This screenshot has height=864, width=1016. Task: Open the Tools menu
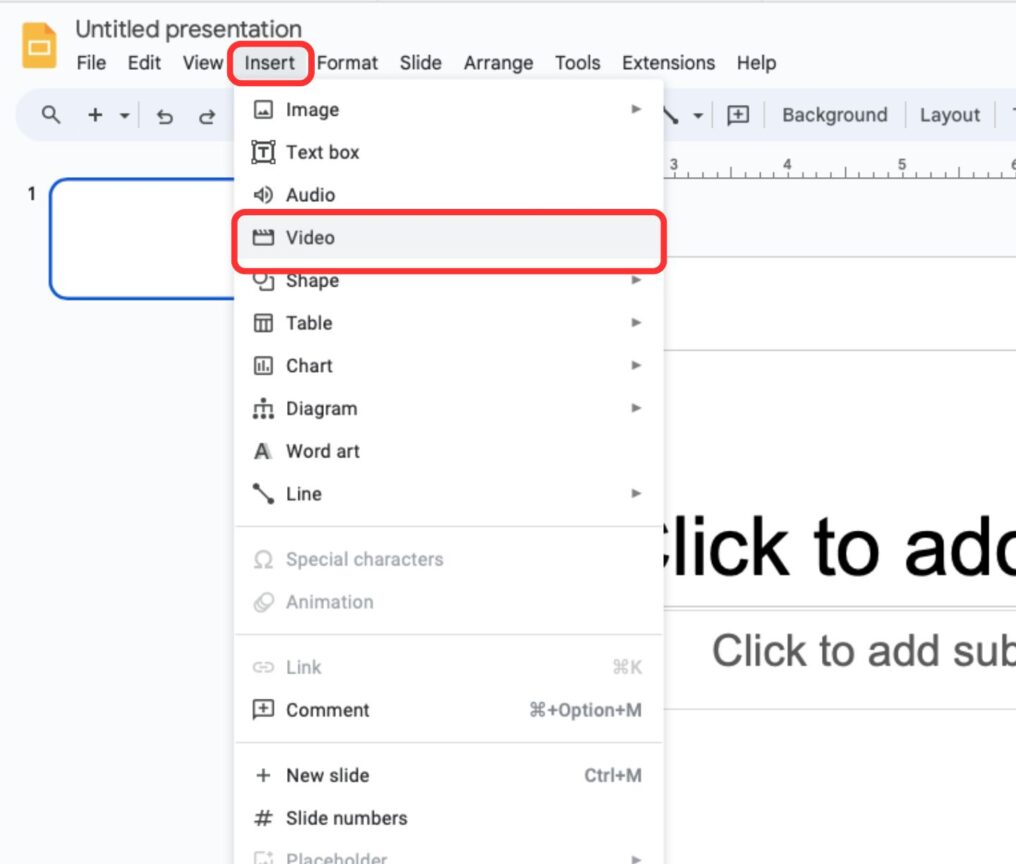coord(577,63)
